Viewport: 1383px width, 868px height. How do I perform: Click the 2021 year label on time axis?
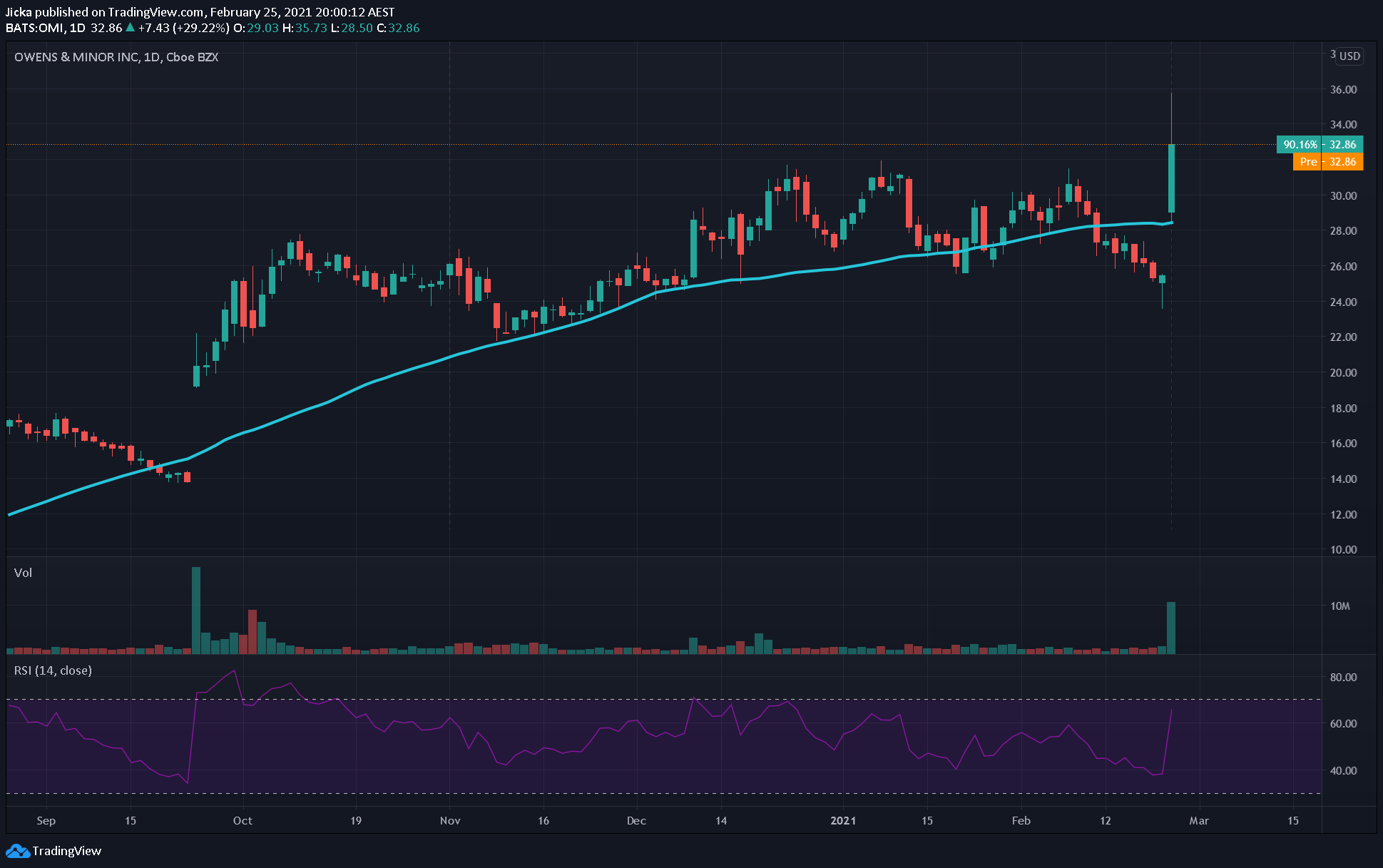843,821
